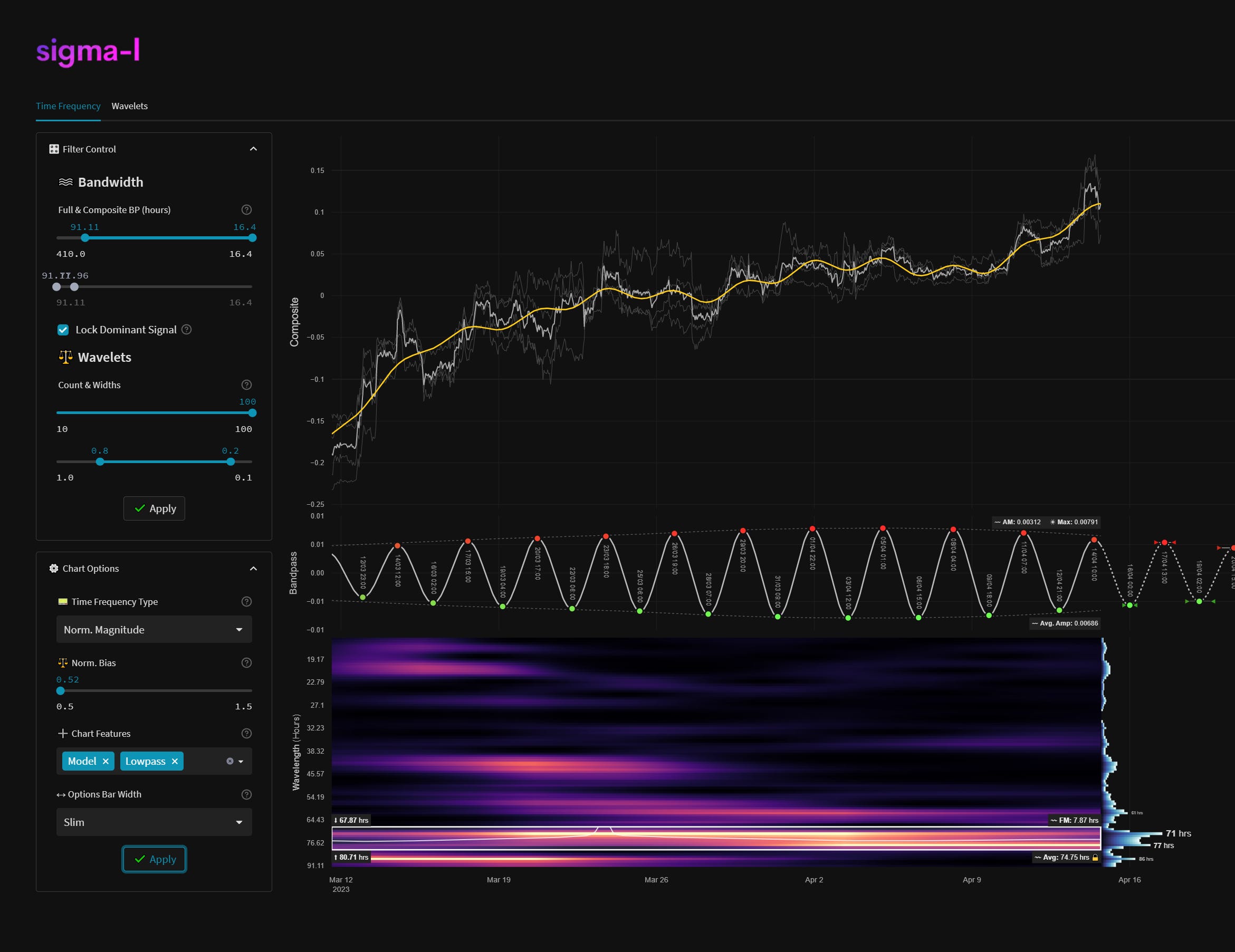This screenshot has height=952, width=1235.
Task: Select the Time Frequency tab
Action: pos(68,105)
